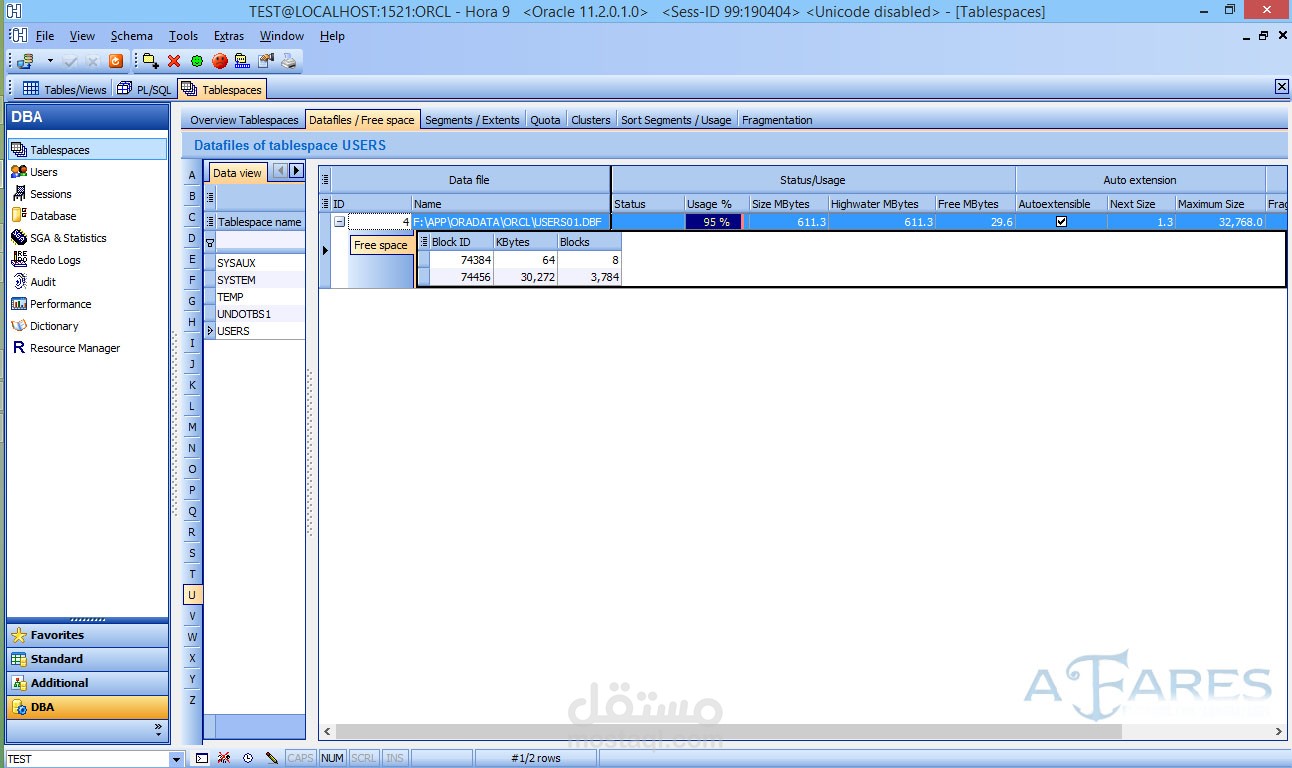Open the Tools menu
1292x768 pixels.
click(183, 36)
